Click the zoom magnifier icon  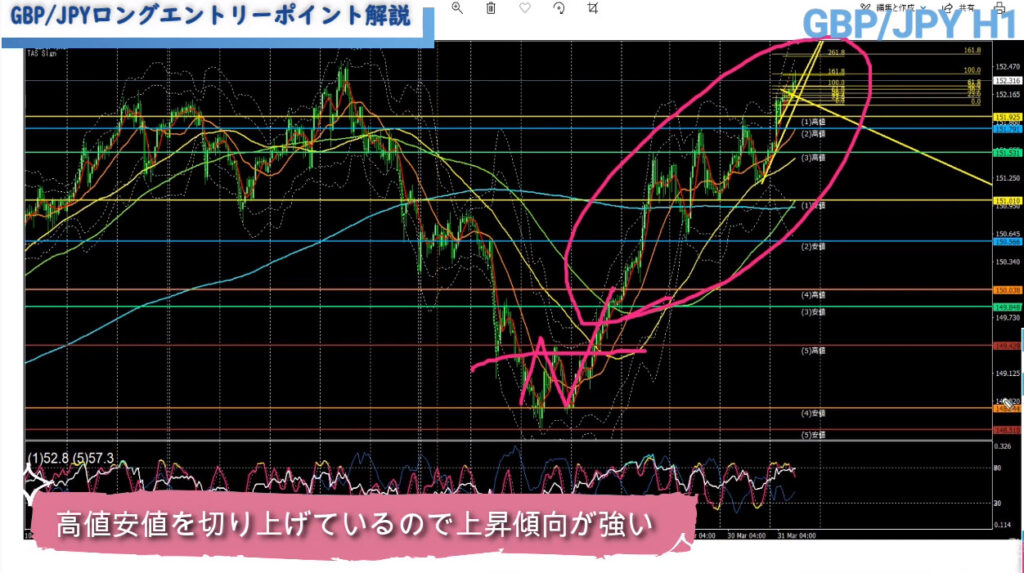tap(457, 8)
